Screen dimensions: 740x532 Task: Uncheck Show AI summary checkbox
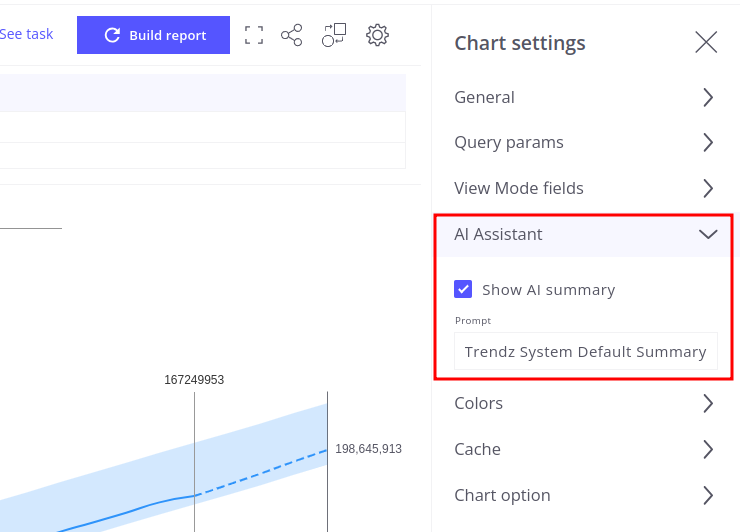click(463, 289)
